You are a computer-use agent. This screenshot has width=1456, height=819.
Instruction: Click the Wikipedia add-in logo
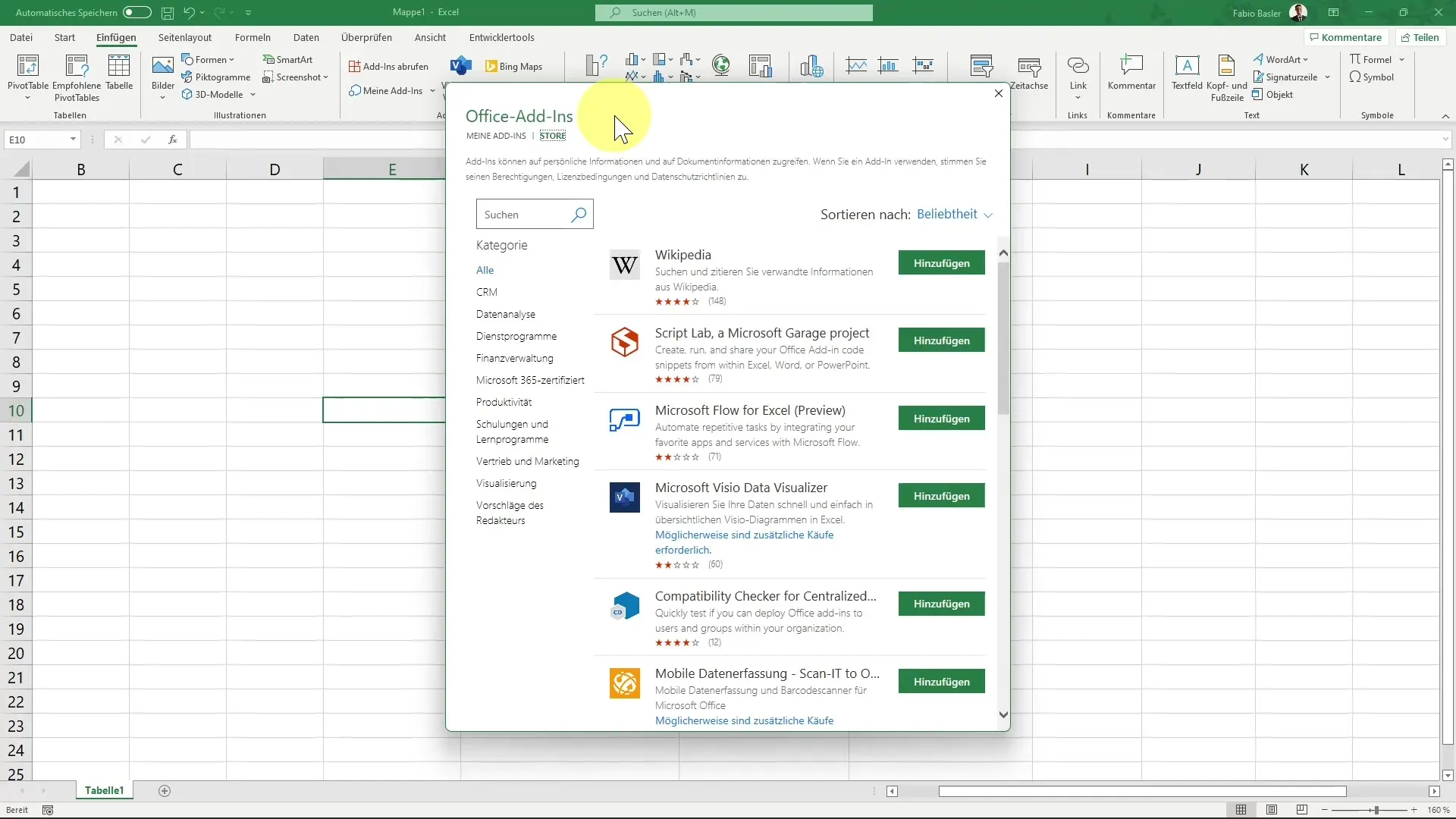(624, 265)
